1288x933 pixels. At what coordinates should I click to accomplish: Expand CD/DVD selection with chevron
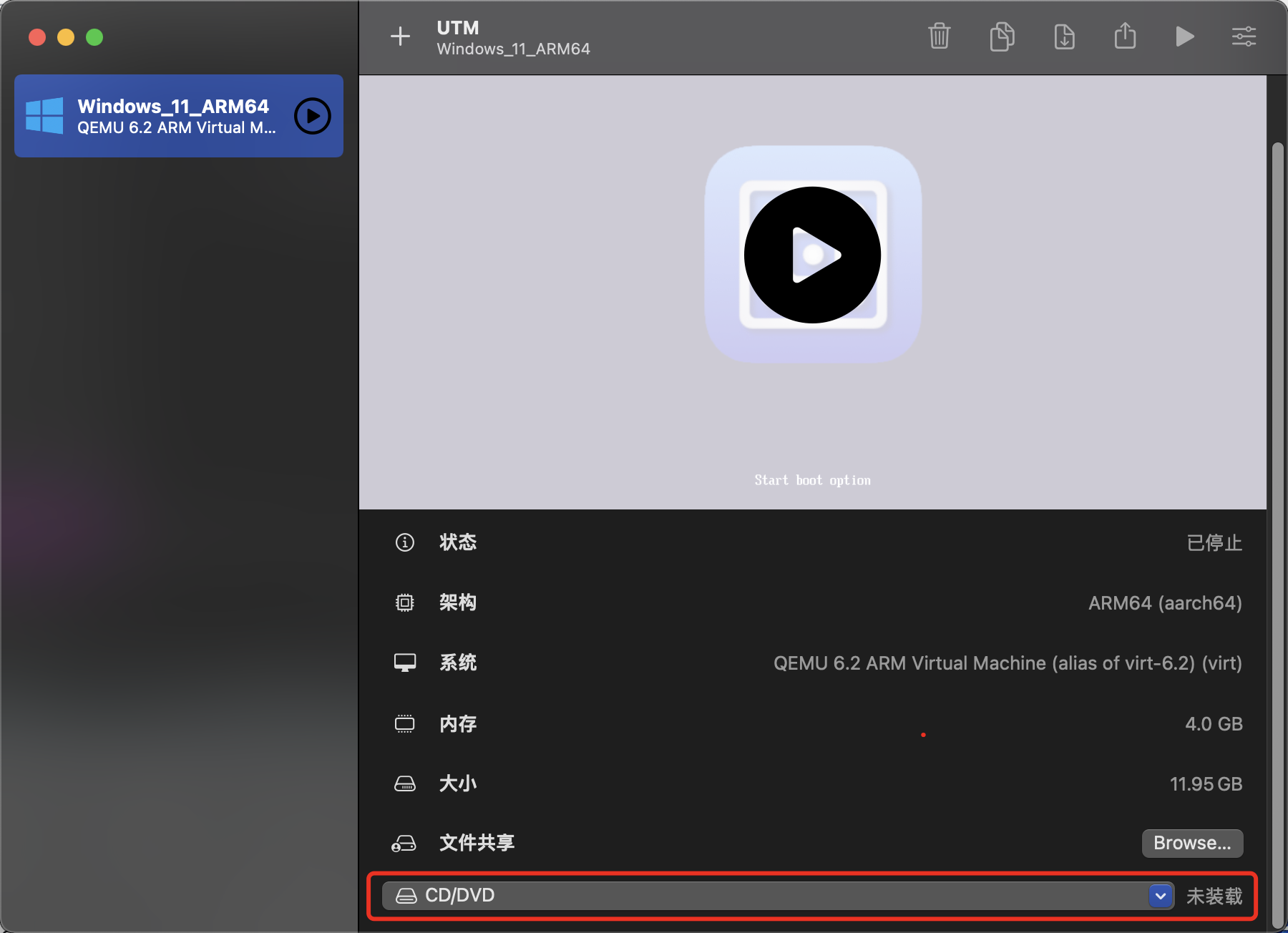coord(1161,895)
